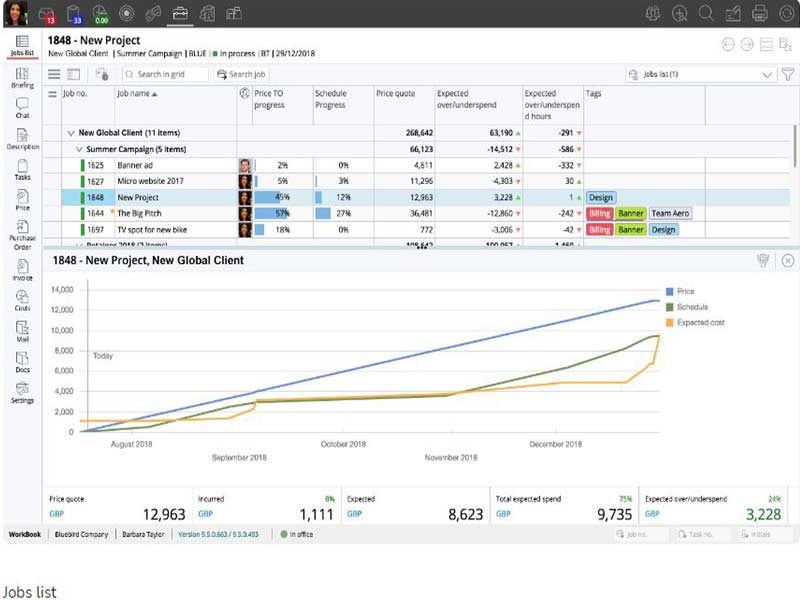The height and width of the screenshot is (600, 800).
Task: Click the Search job button
Action: coord(241,74)
